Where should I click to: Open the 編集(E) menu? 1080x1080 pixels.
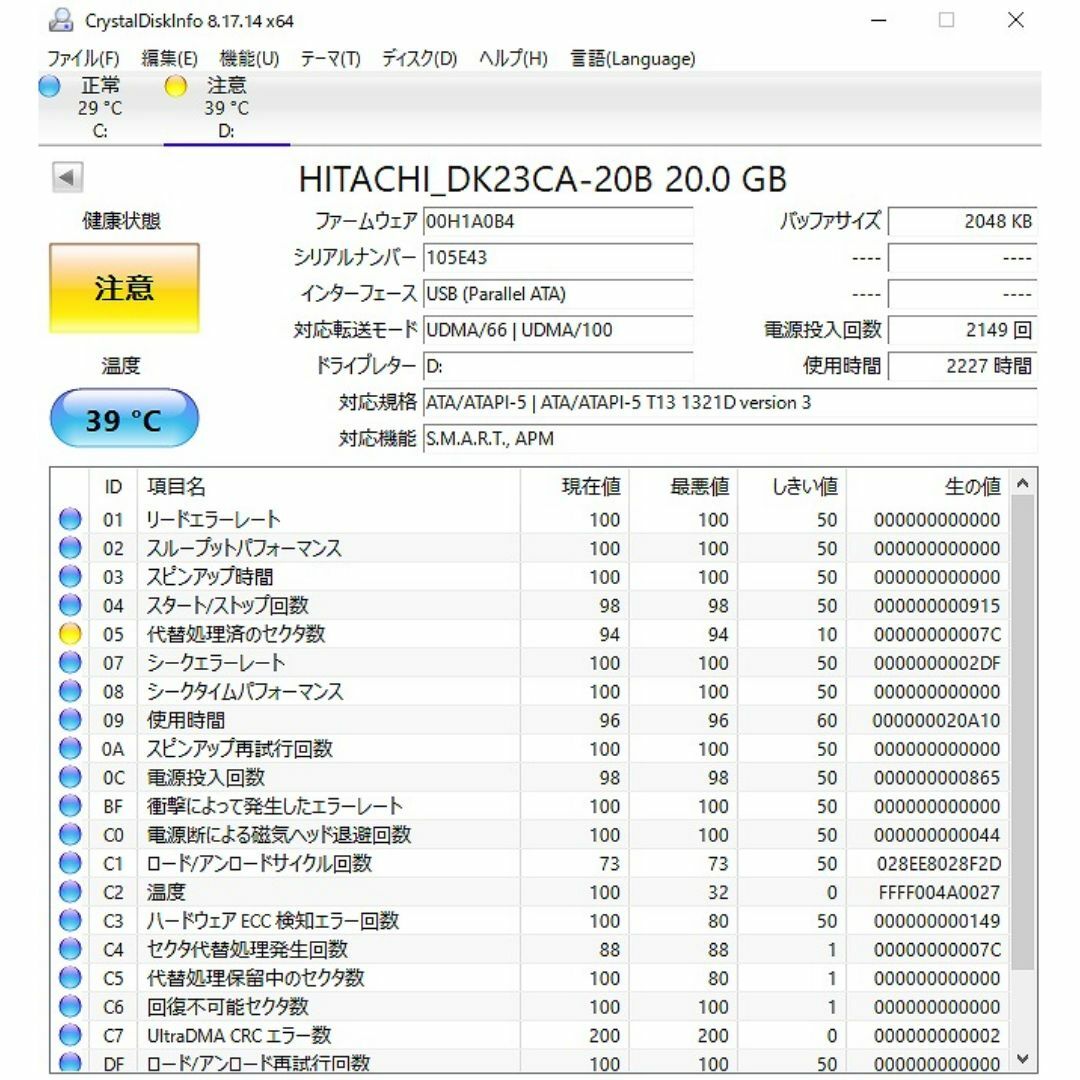pyautogui.click(x=169, y=59)
